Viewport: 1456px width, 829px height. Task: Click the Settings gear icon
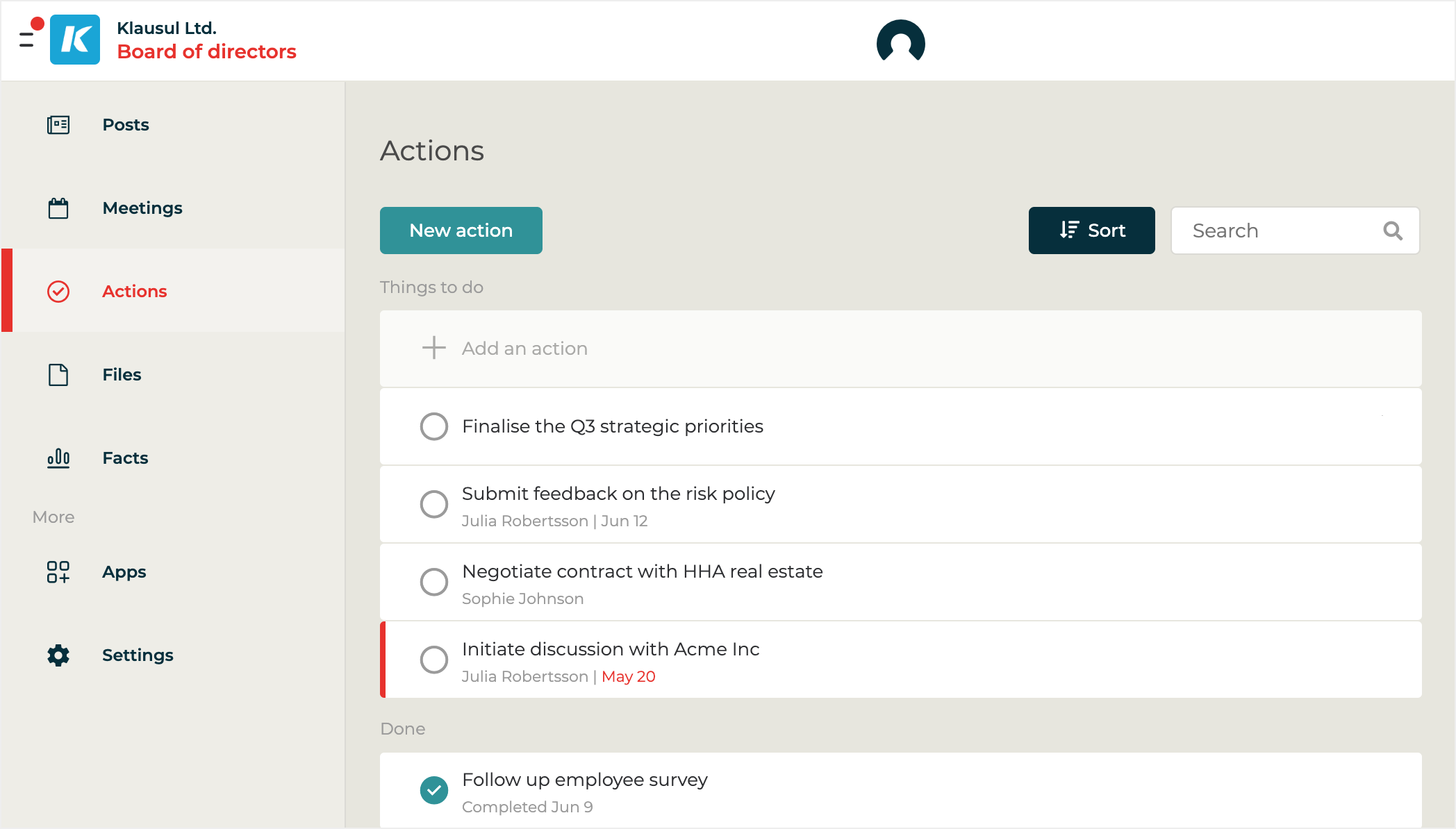[58, 655]
